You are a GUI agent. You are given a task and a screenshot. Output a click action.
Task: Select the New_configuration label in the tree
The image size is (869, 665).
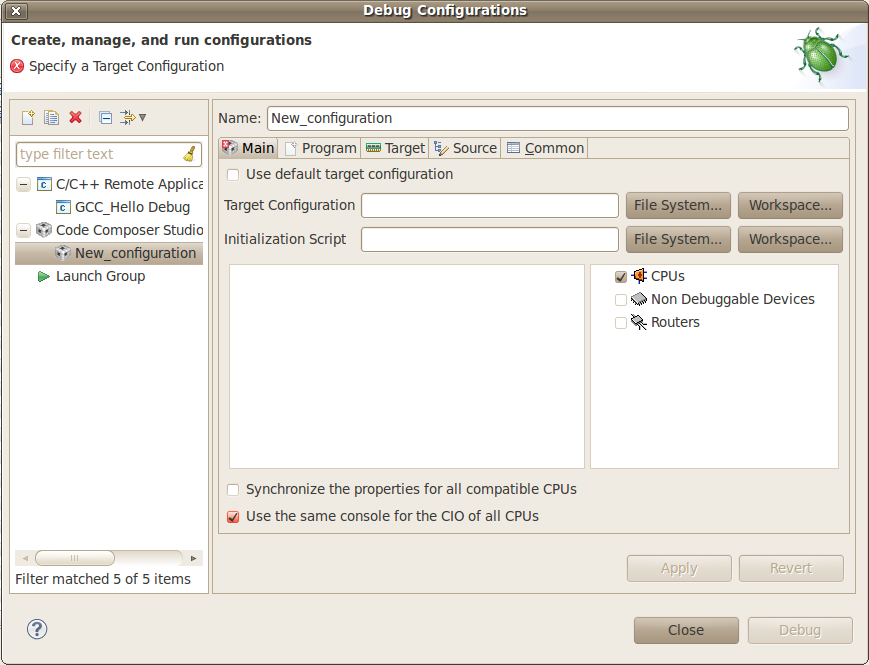pyautogui.click(x=135, y=253)
